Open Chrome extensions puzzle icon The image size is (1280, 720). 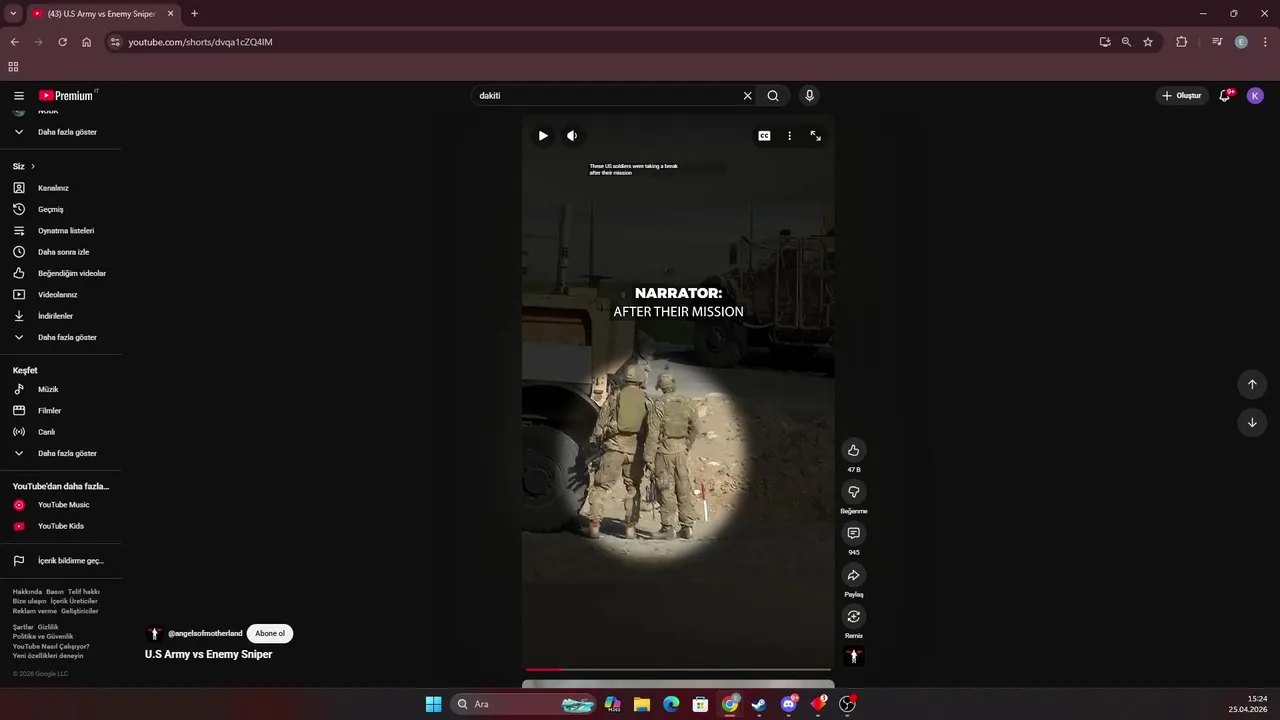(x=1181, y=42)
